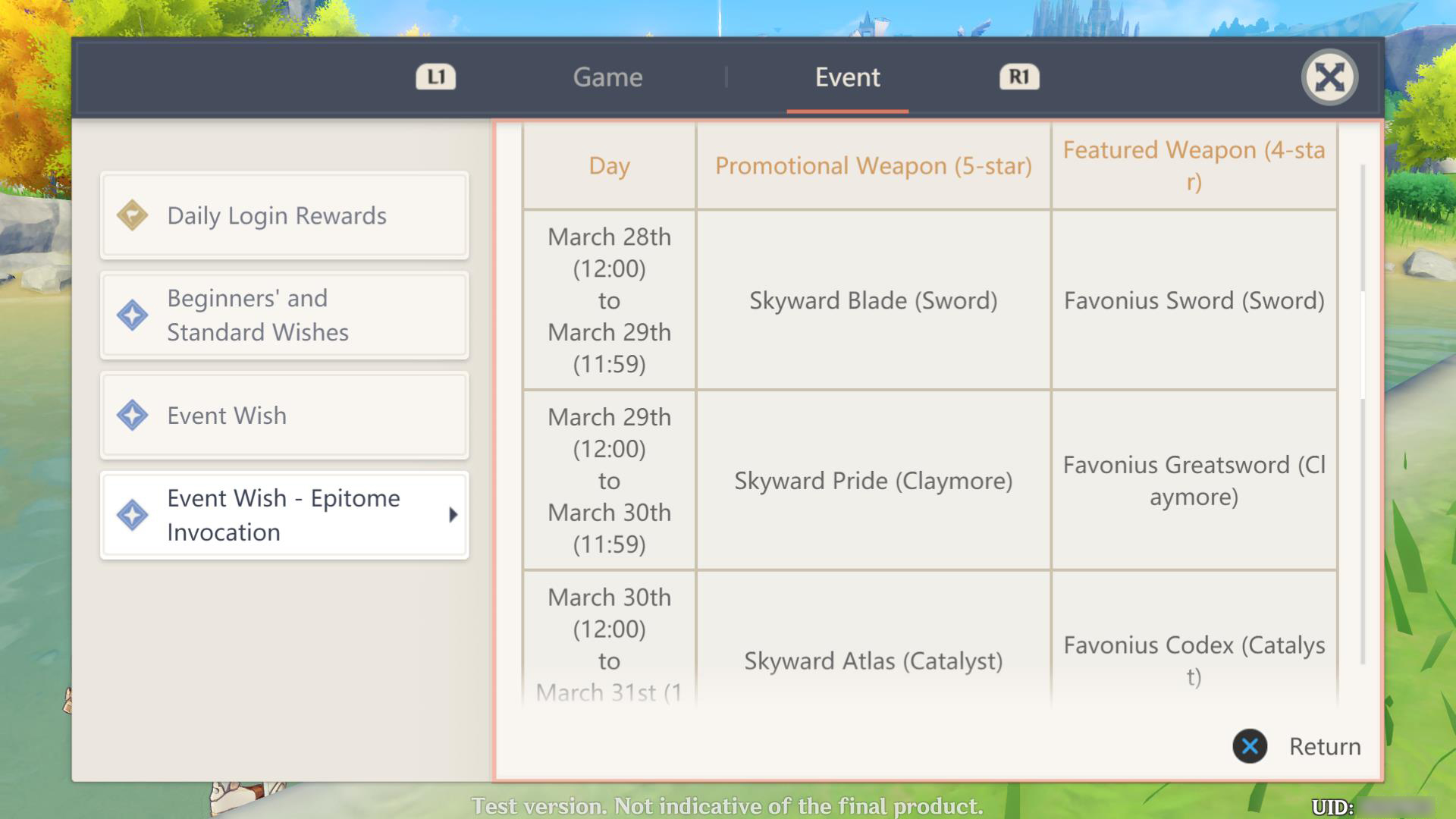Click the Daily Login Rewards gold icon
This screenshot has width=1456, height=819.
click(132, 215)
